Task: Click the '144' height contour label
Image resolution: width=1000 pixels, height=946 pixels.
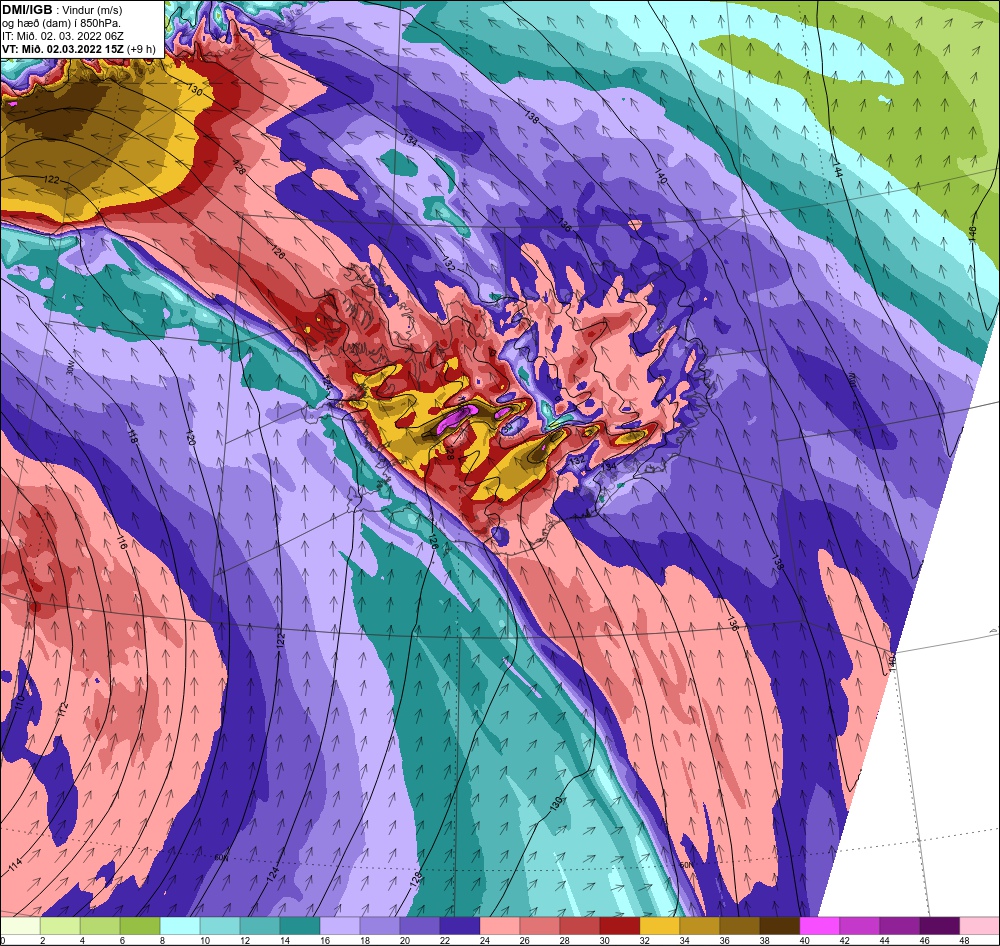Action: pyautogui.click(x=837, y=168)
